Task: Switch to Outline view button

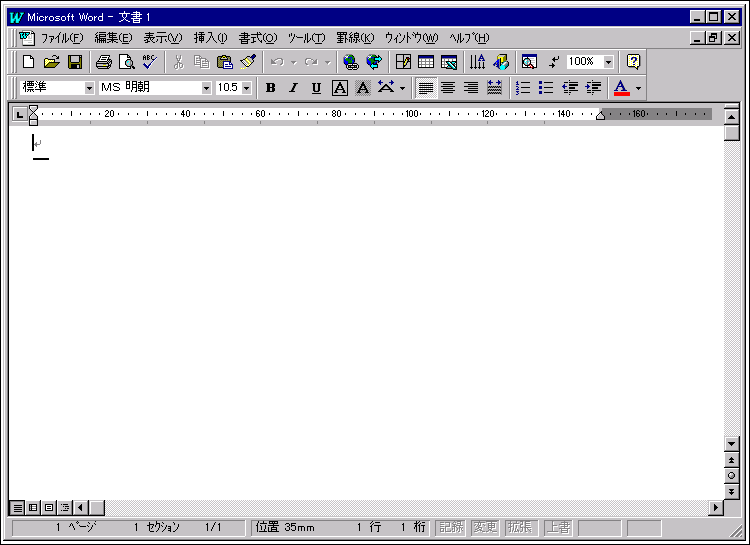Action: pyautogui.click(x=65, y=508)
